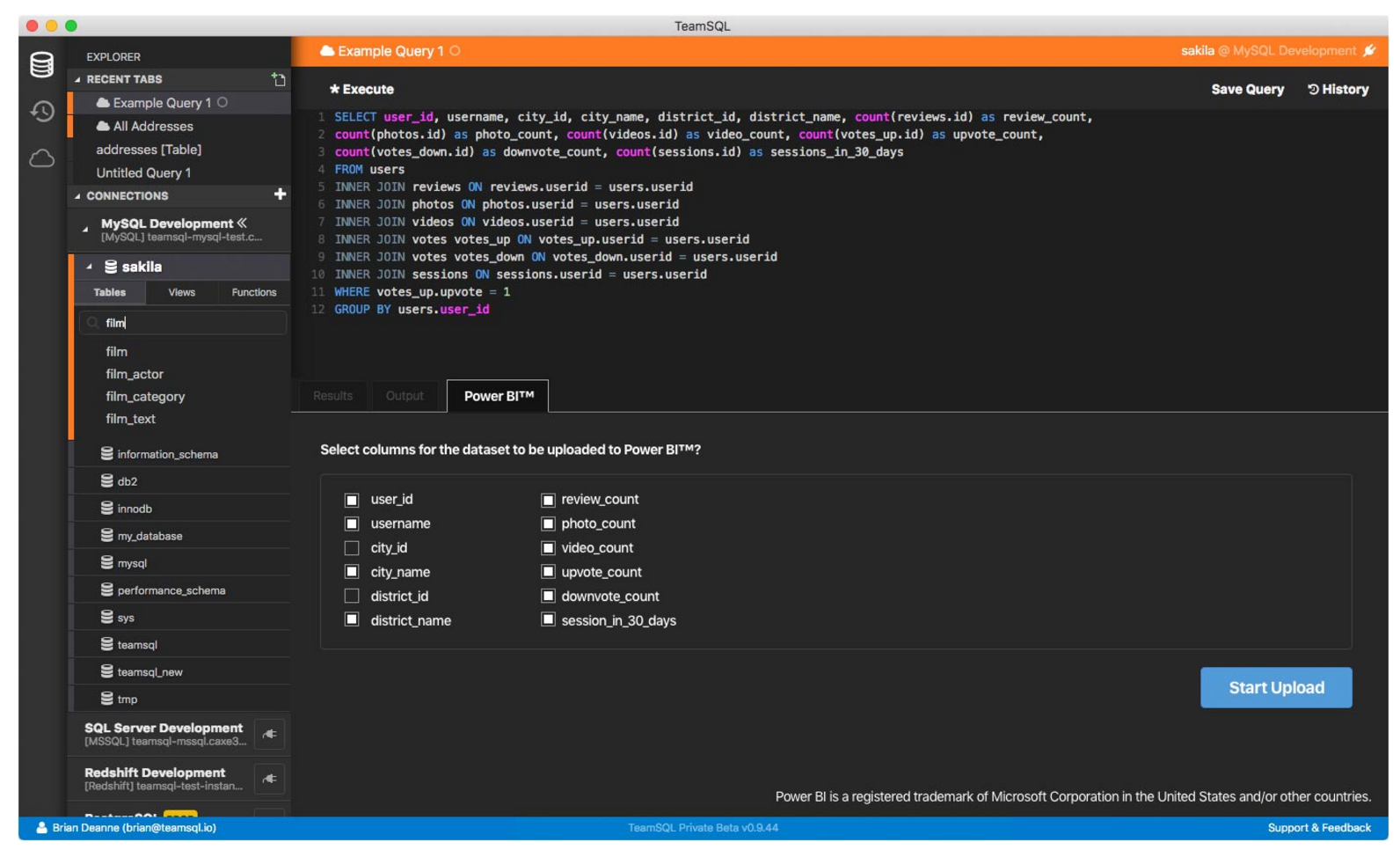Check the city_id column checkbox
The image size is (1400, 857).
352,548
